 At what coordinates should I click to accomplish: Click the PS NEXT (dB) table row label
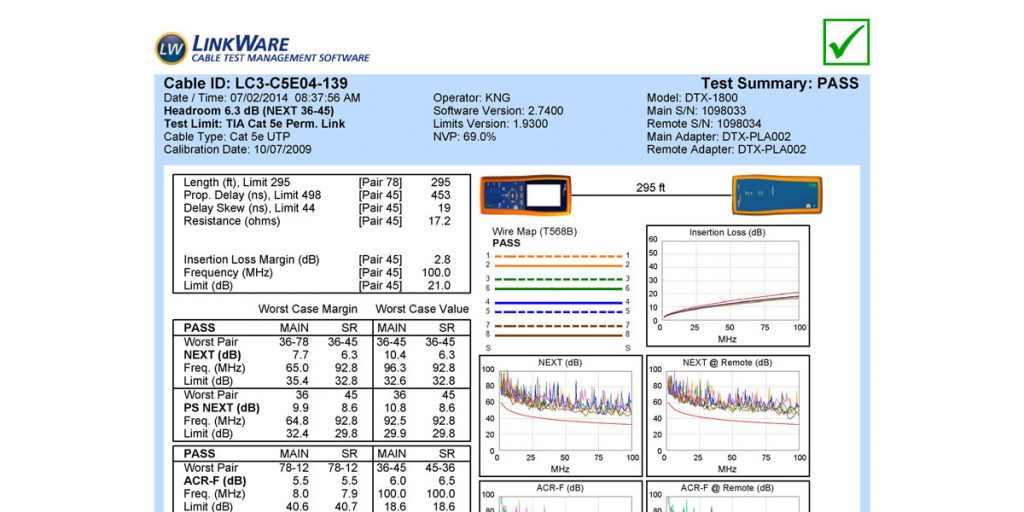click(x=221, y=408)
